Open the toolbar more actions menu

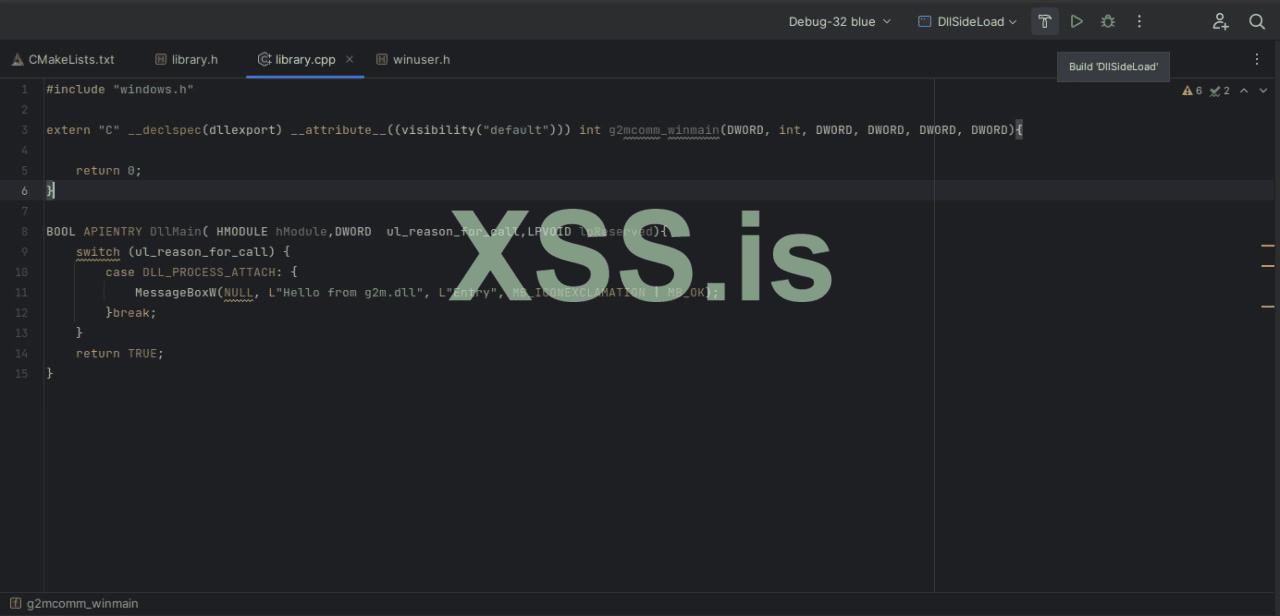coord(1139,21)
